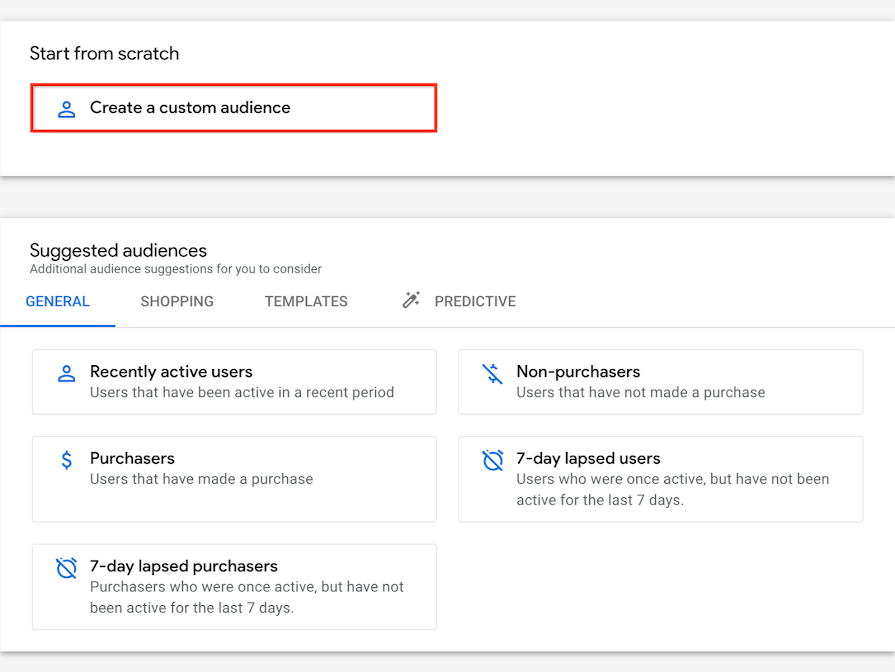Click the person icon beside Create a custom audience
This screenshot has width=895, height=672.
[x=67, y=109]
